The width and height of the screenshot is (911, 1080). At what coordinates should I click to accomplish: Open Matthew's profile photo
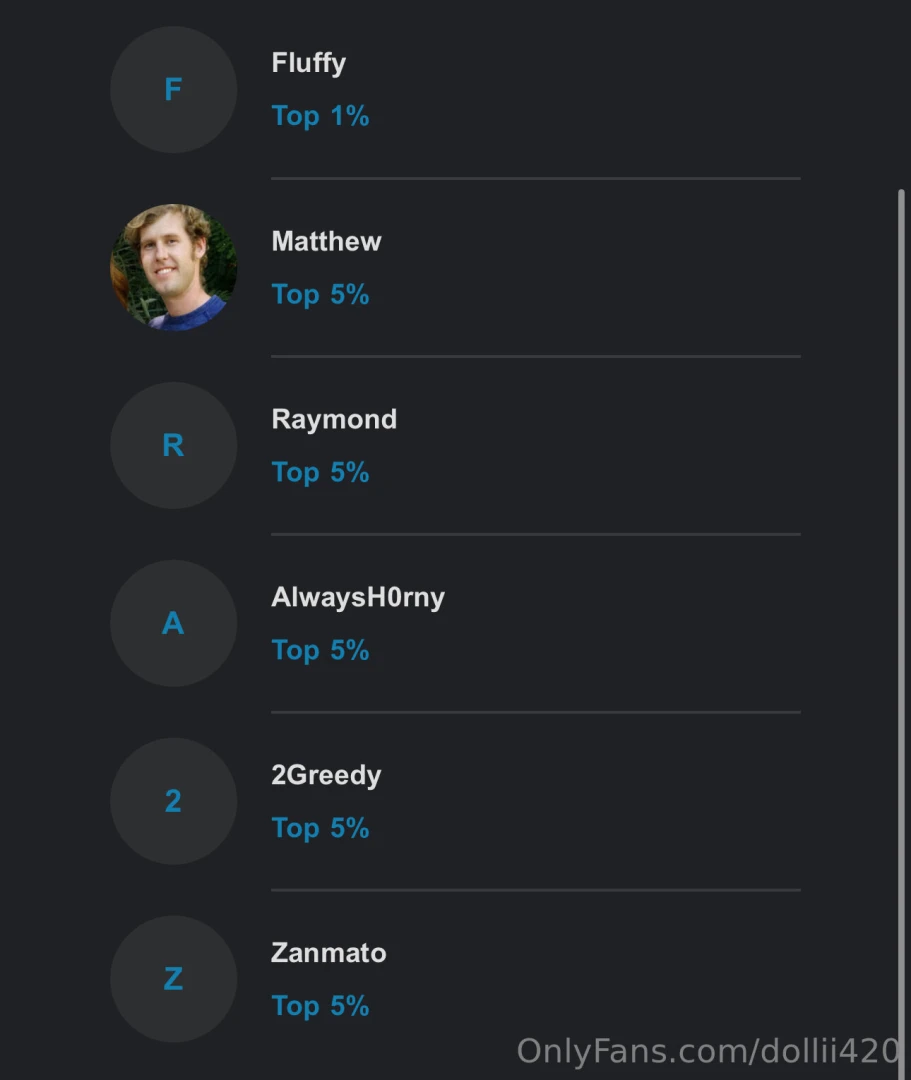pos(173,267)
